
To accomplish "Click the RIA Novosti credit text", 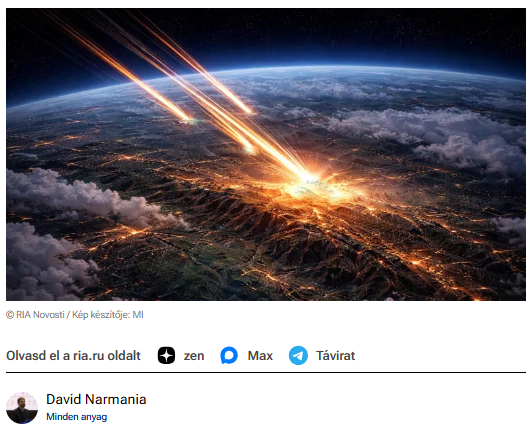I will point(40,315).
